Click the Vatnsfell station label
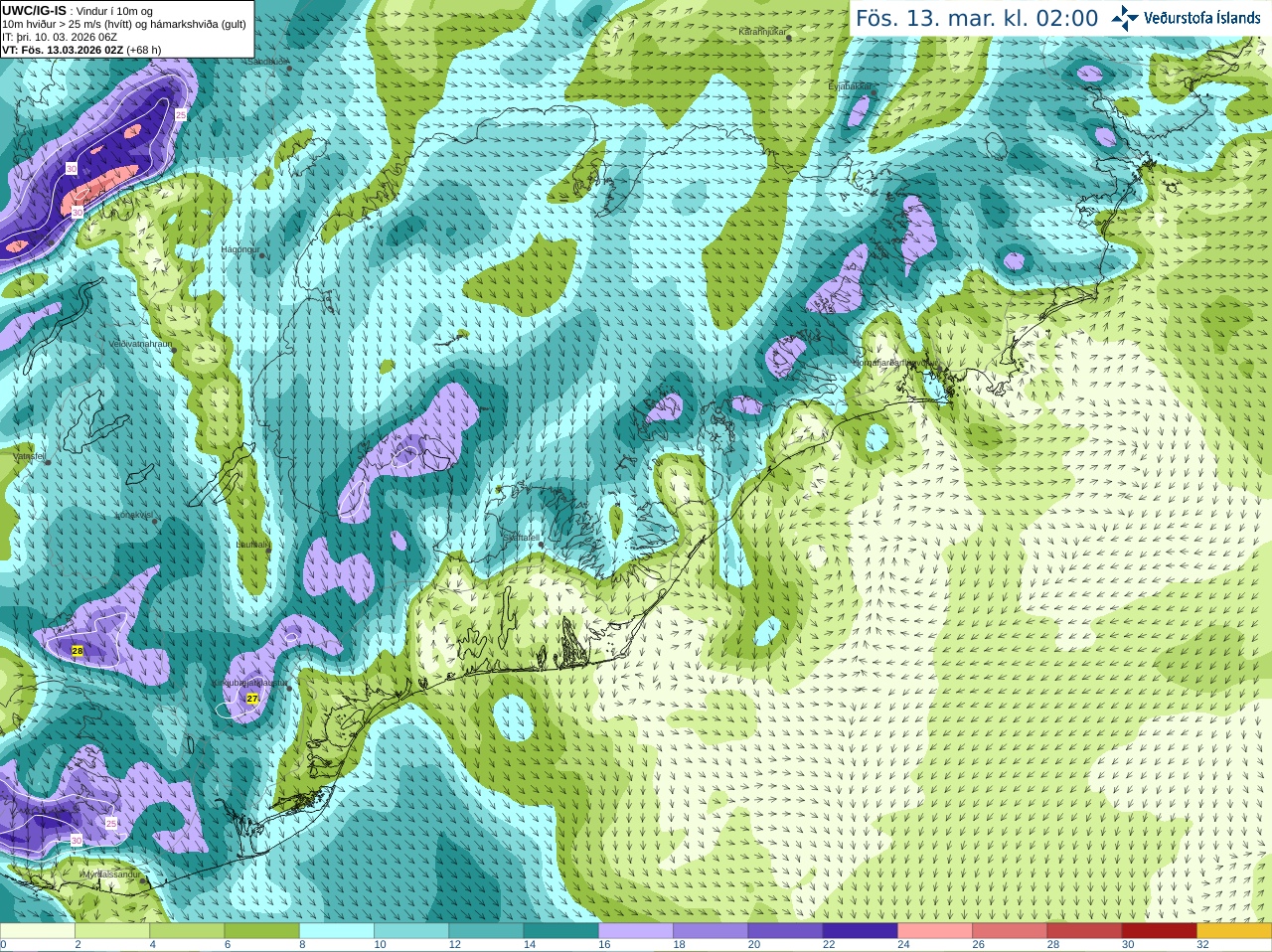This screenshot has width=1272, height=952. [29, 456]
